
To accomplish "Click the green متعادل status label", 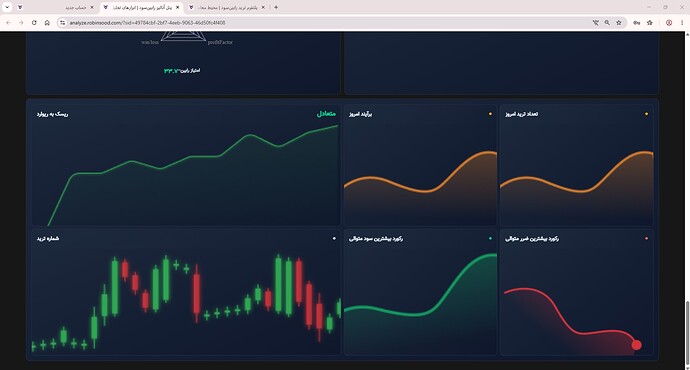I will click(x=326, y=114).
